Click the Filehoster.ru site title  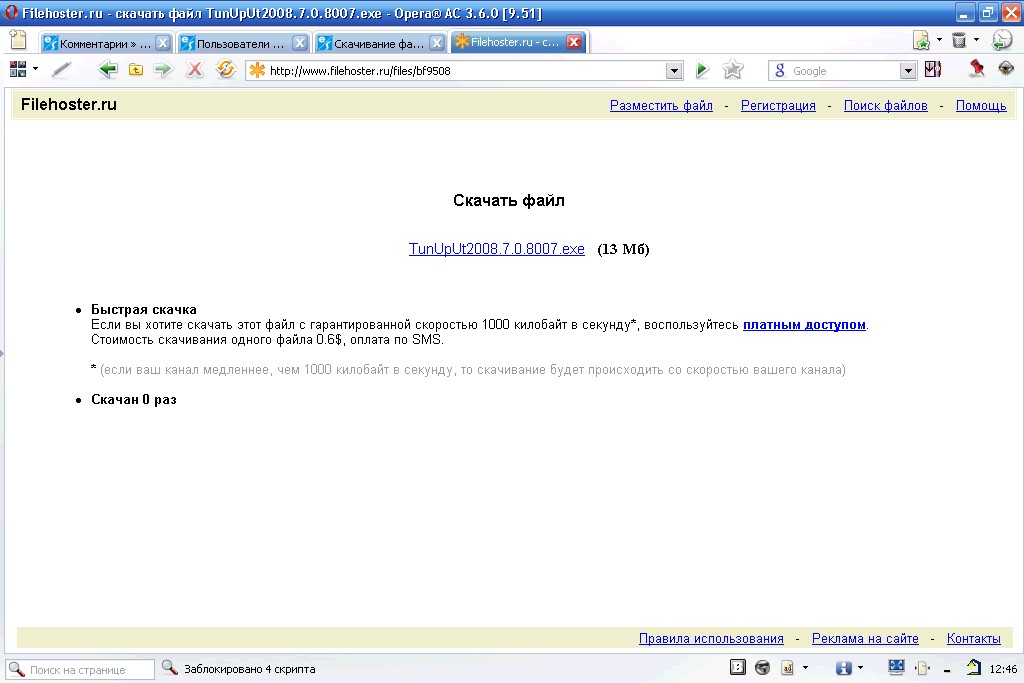click(x=69, y=104)
